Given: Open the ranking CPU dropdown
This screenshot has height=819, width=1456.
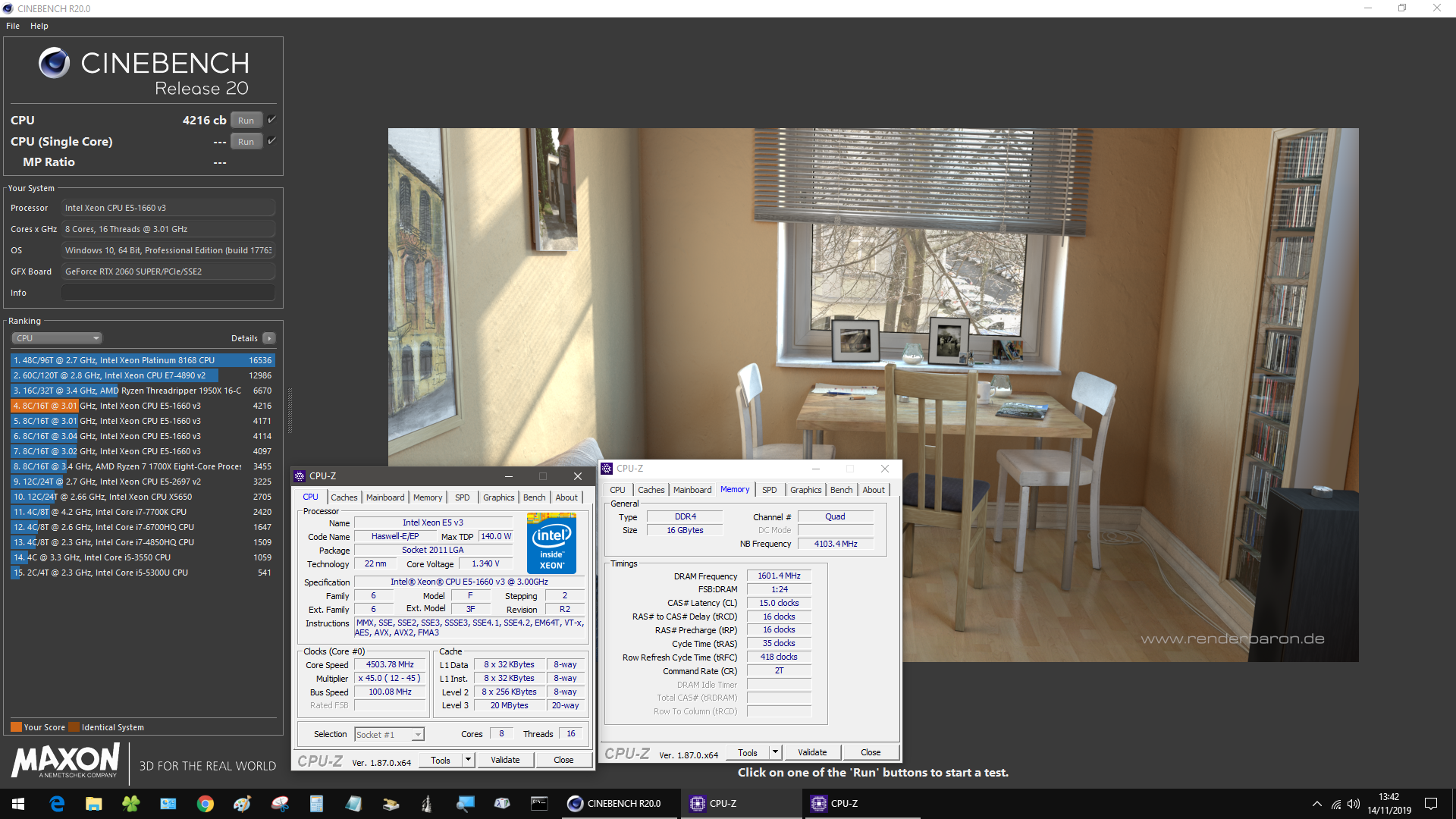Looking at the screenshot, I should pos(57,338).
